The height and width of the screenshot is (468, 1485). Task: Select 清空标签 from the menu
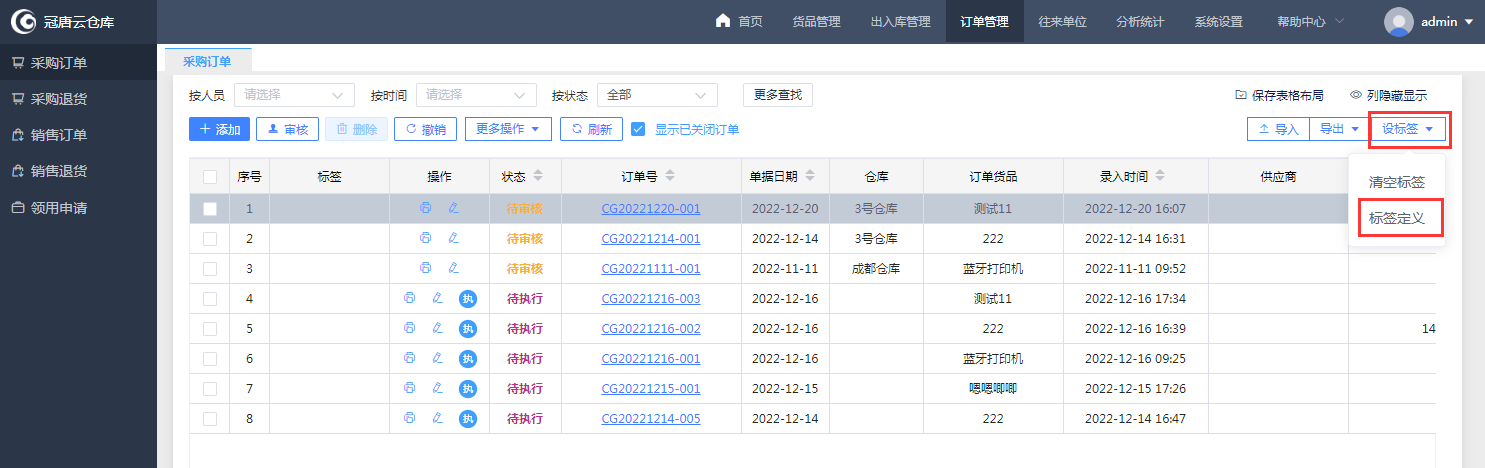[x=1396, y=182]
